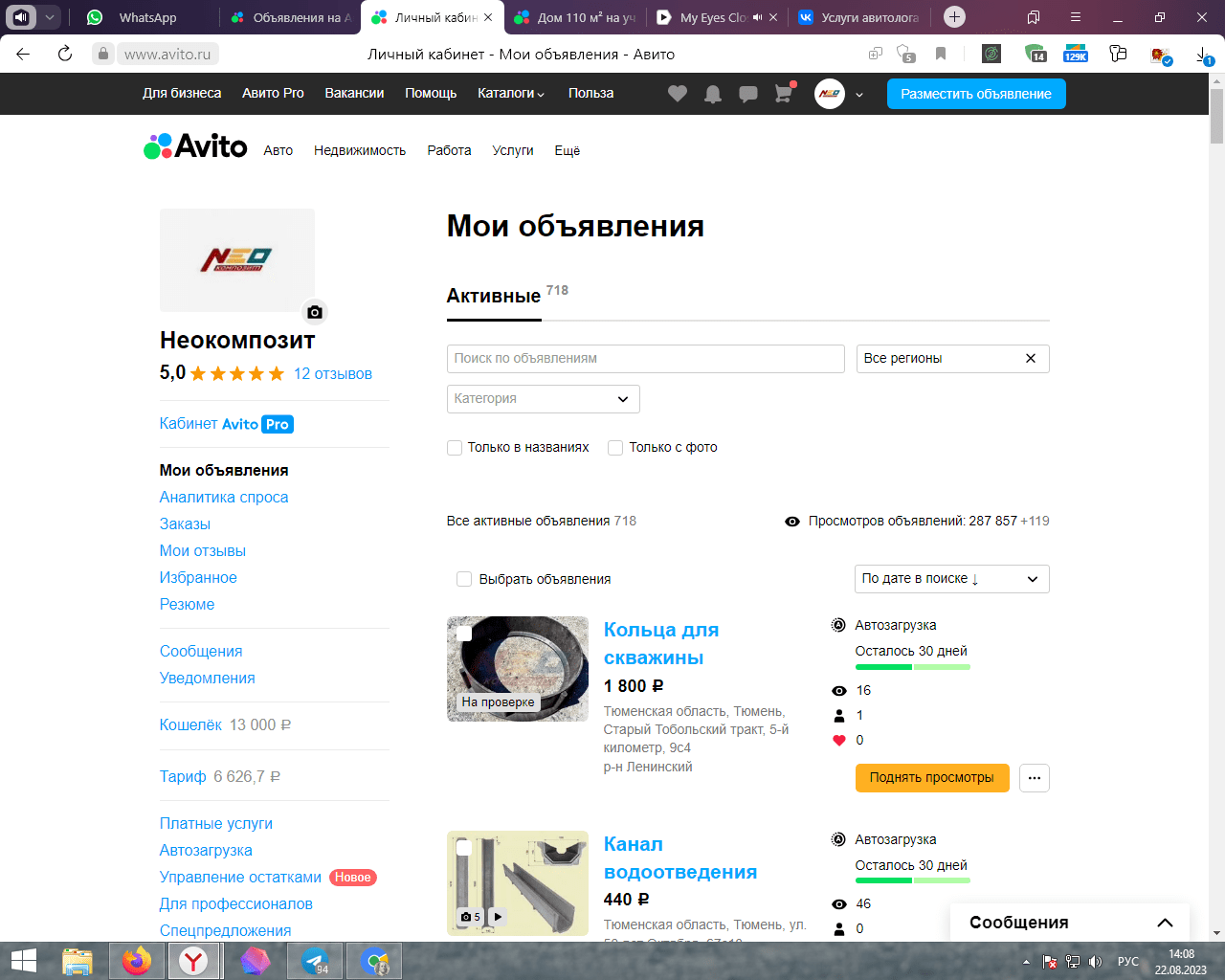Show hidden tray icons arrow in taskbar
1225x980 pixels.
coord(1026,962)
